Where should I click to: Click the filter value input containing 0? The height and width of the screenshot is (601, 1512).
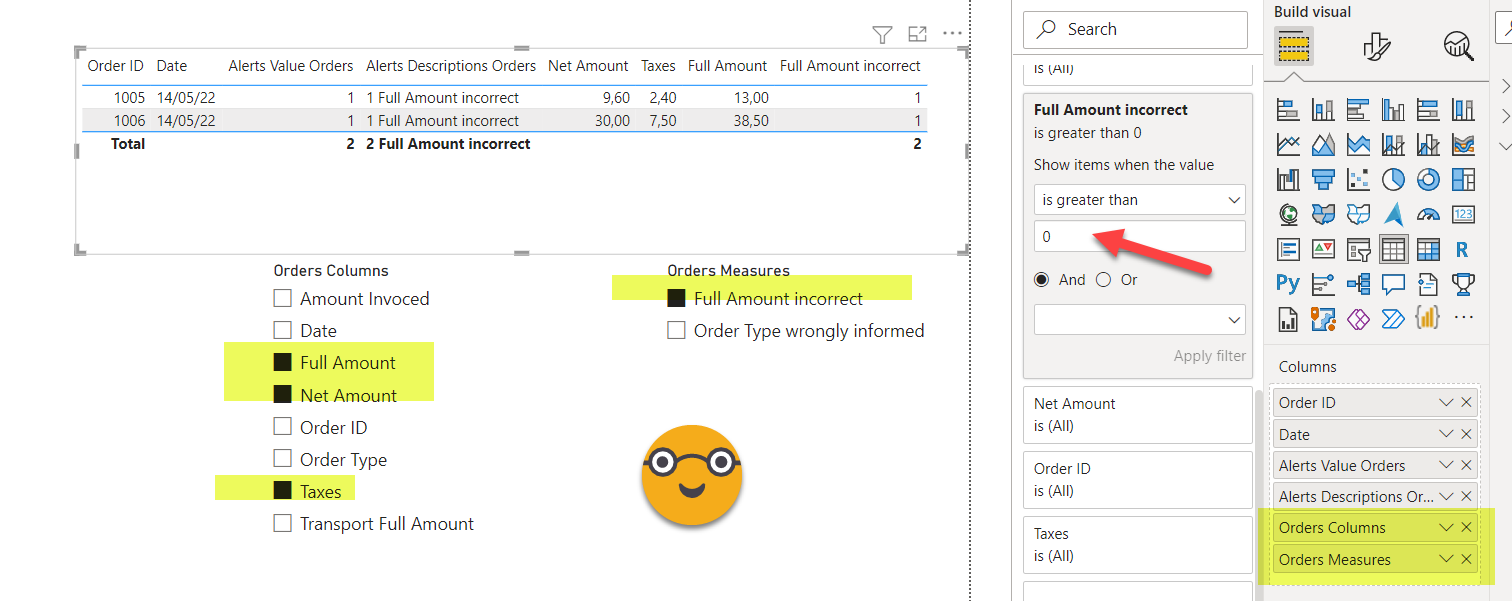[x=1139, y=237]
